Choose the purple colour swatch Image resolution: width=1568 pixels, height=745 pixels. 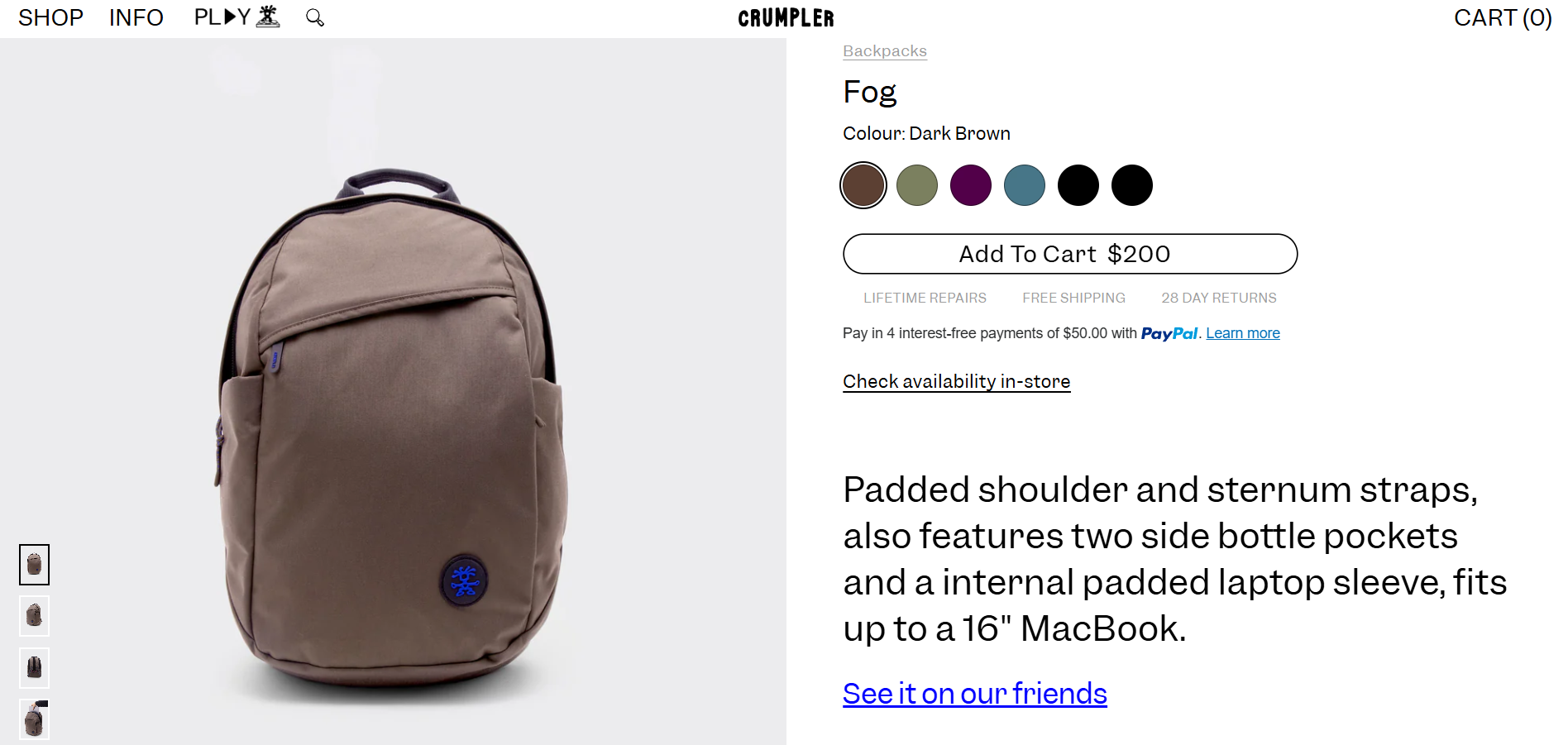(971, 185)
